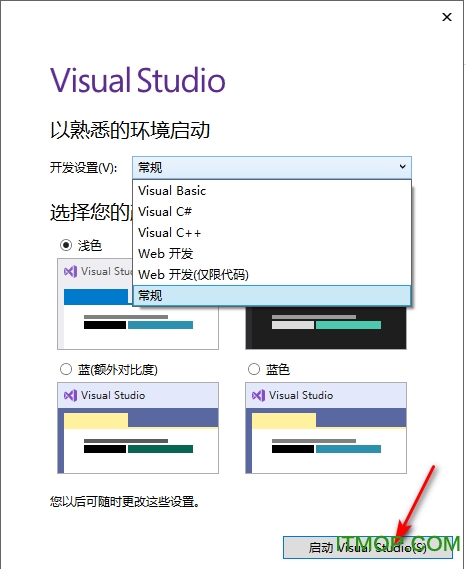Choose Web 开发 from the list

[x=272, y=254]
